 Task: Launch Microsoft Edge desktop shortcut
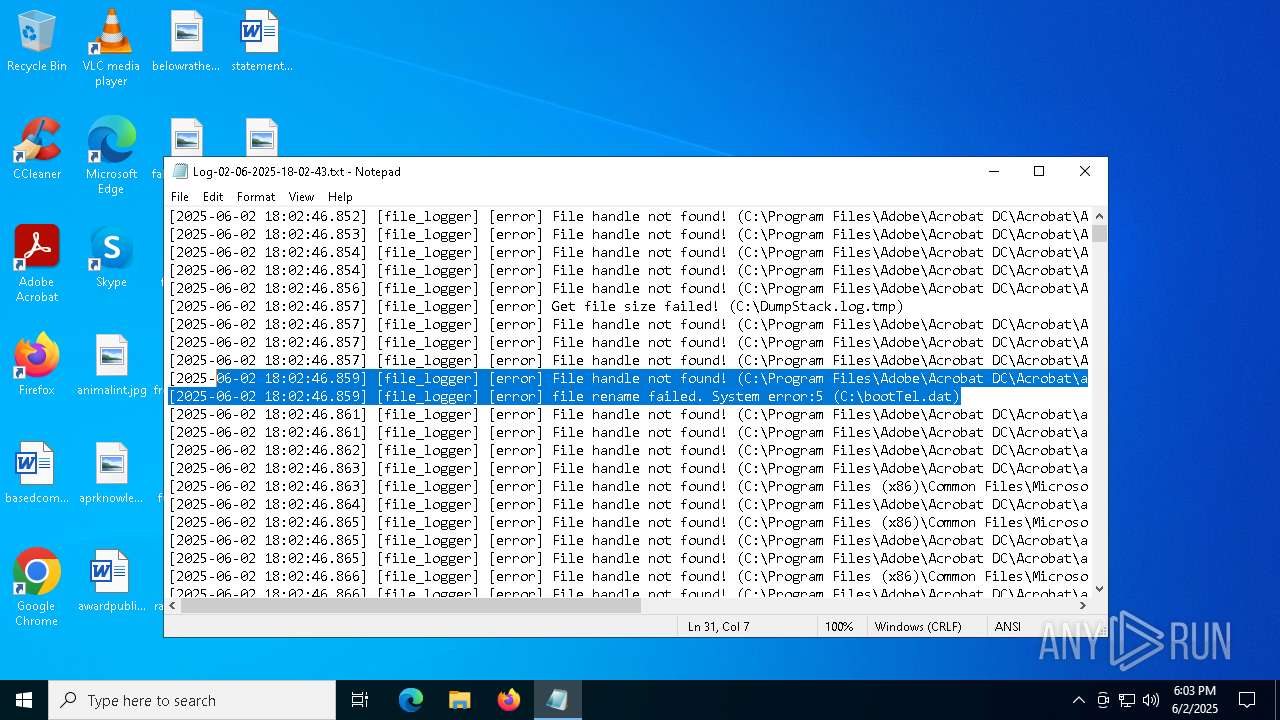click(111, 155)
